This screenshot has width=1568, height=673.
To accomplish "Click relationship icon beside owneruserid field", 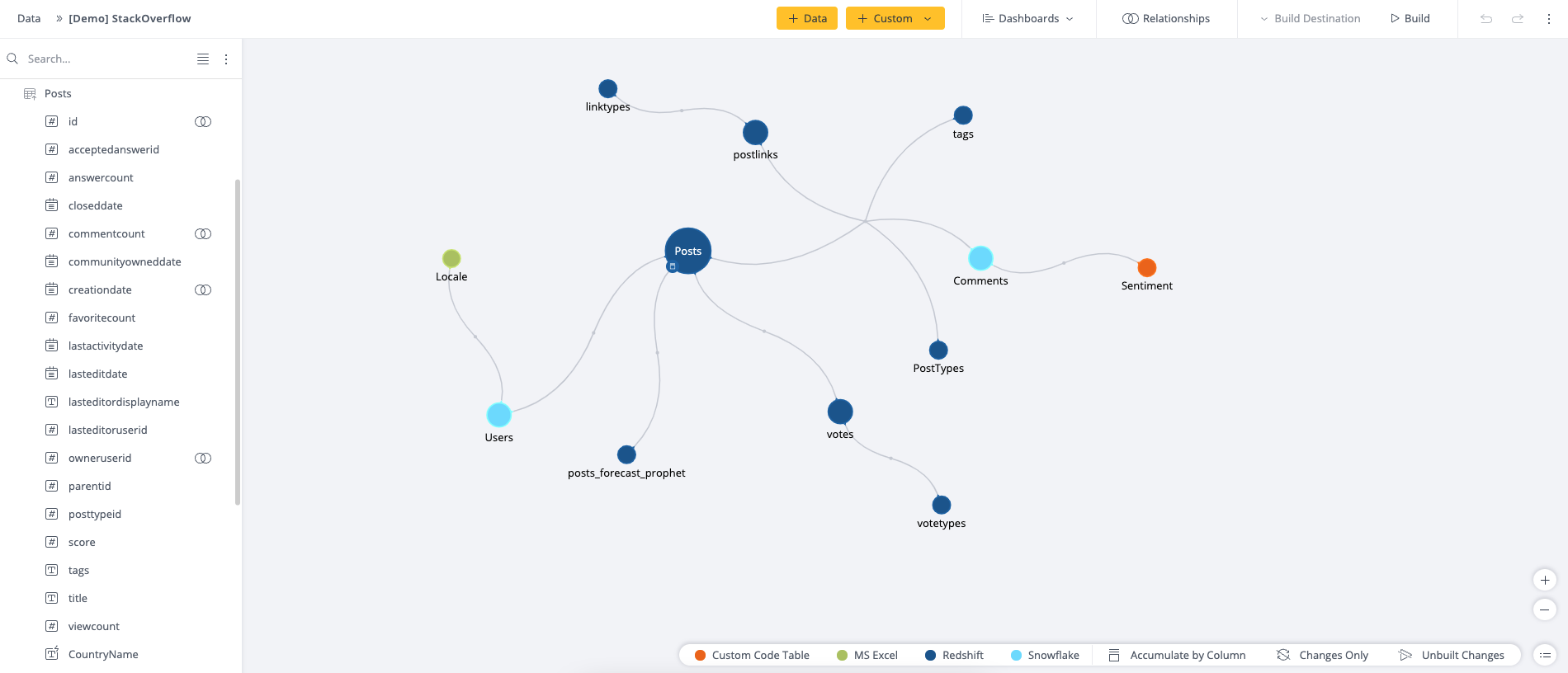I will pos(203,458).
